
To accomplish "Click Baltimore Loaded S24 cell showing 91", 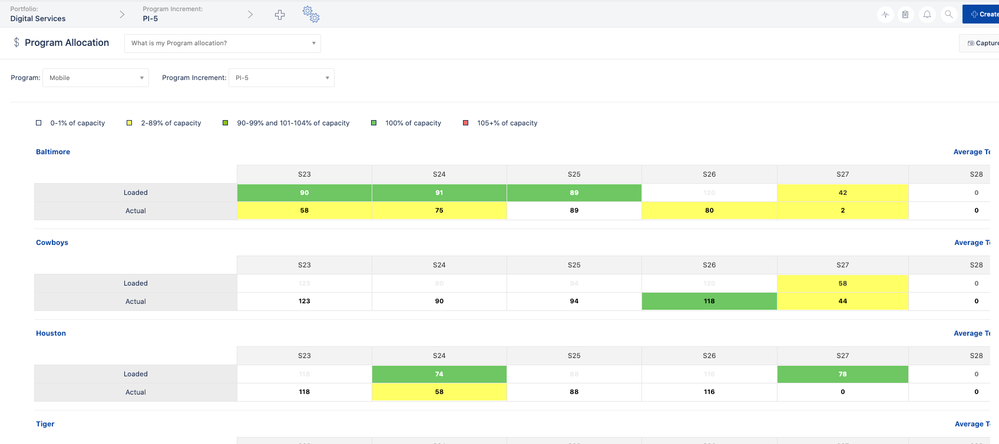I will [440, 192].
